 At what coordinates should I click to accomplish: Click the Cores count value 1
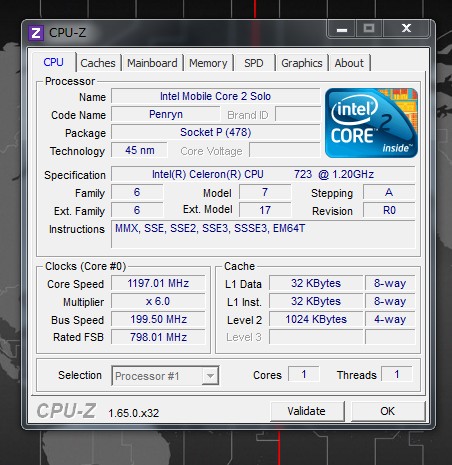click(x=304, y=374)
